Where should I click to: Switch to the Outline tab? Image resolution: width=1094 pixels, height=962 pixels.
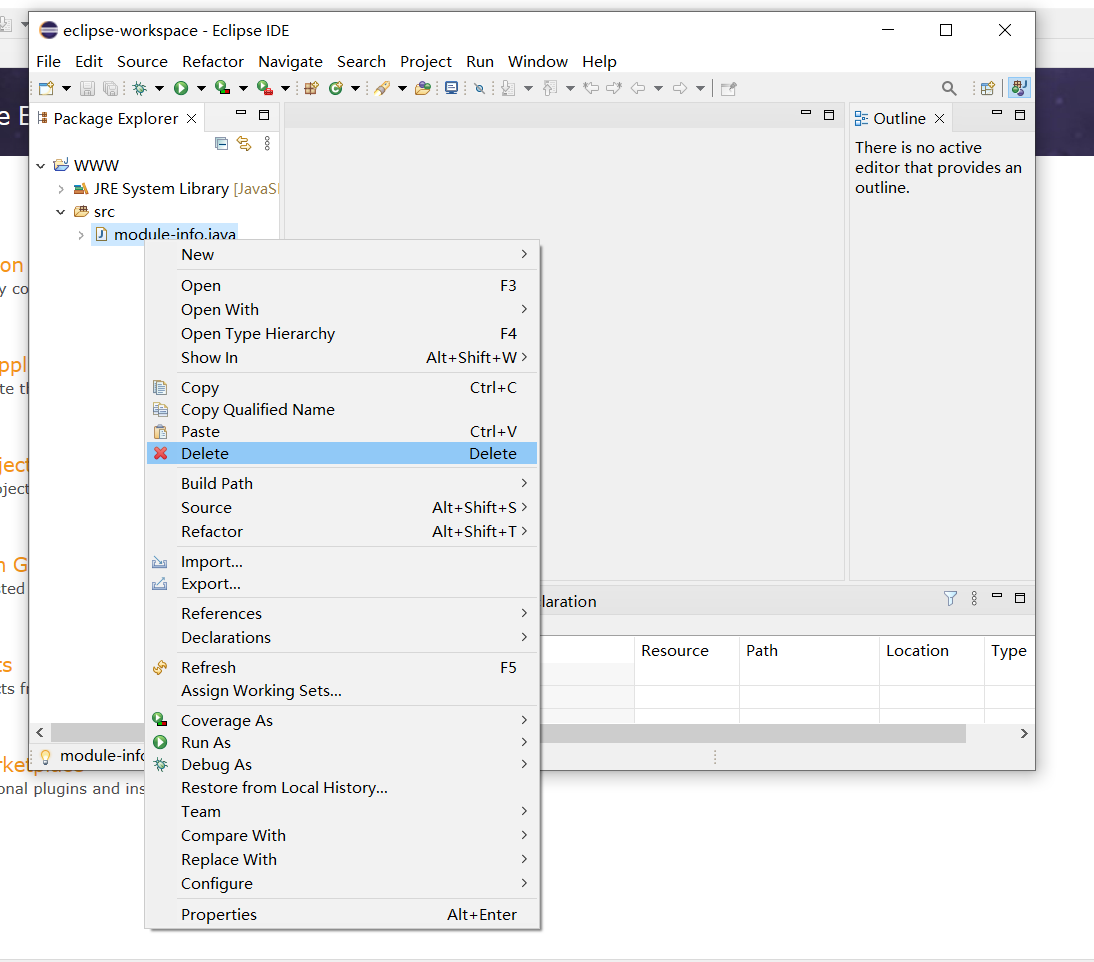tap(899, 119)
